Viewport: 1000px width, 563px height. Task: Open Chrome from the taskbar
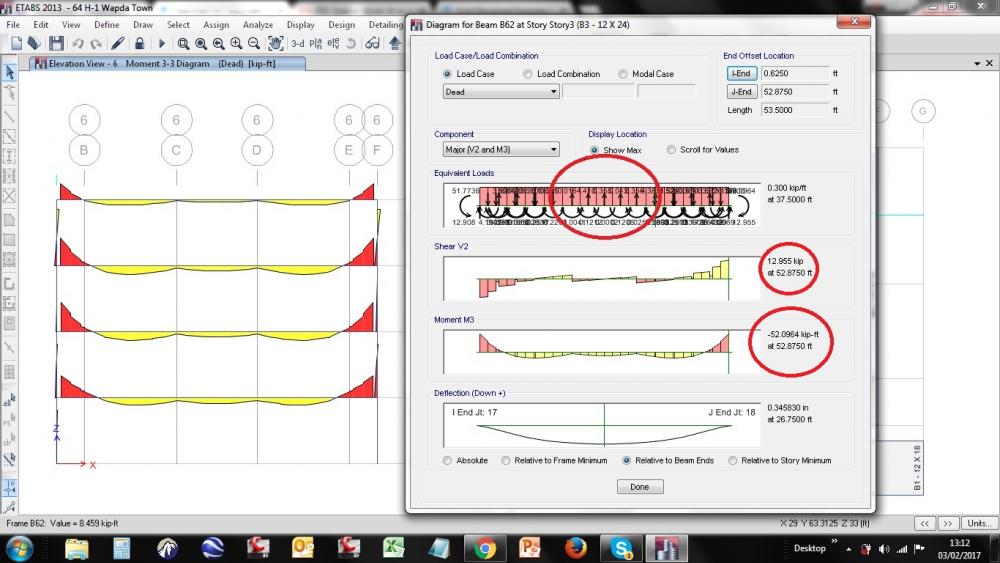(x=485, y=548)
